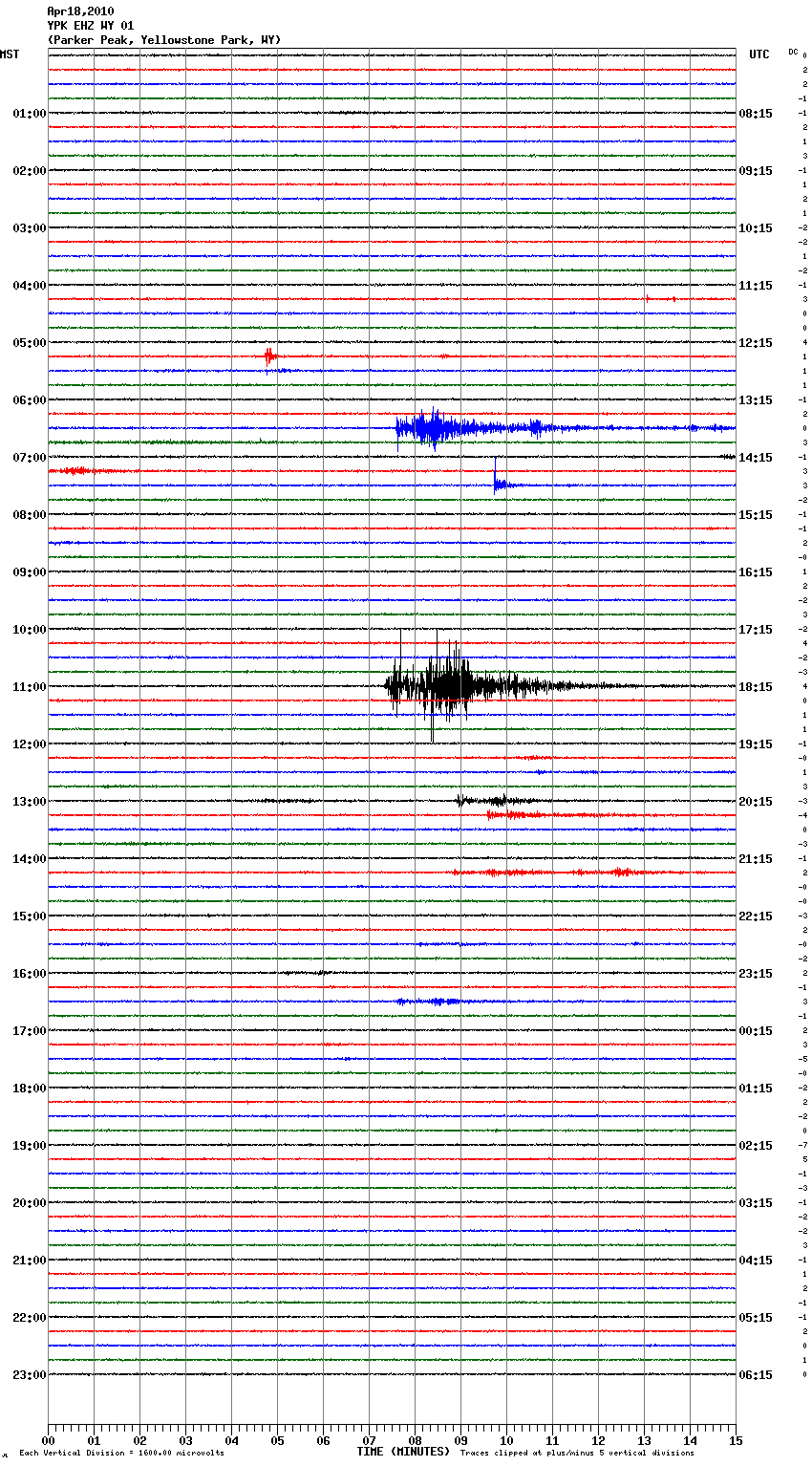
Task: Click the "00" minute axis label
Action: (x=48, y=1440)
